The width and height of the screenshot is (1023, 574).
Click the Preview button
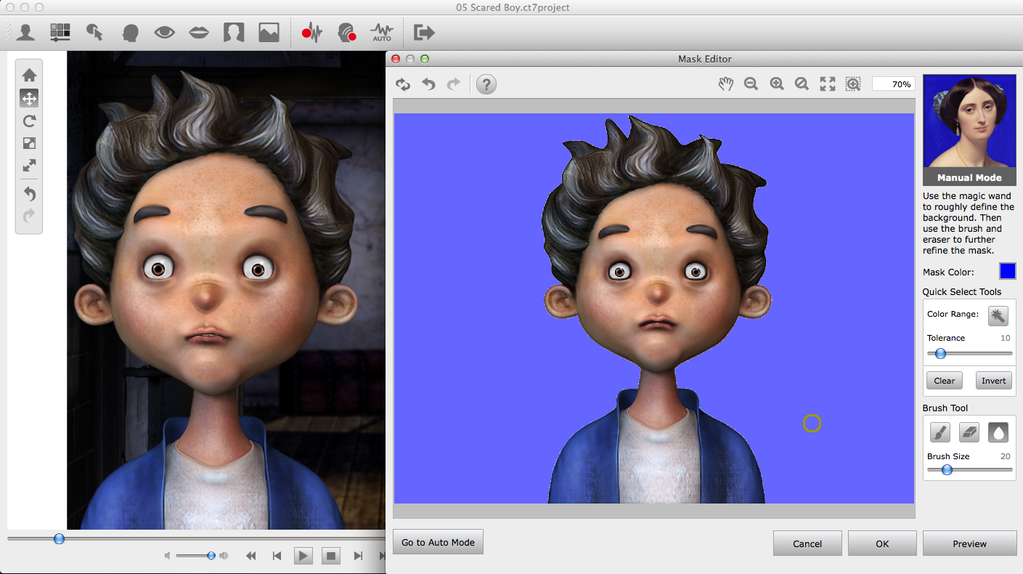tap(970, 543)
